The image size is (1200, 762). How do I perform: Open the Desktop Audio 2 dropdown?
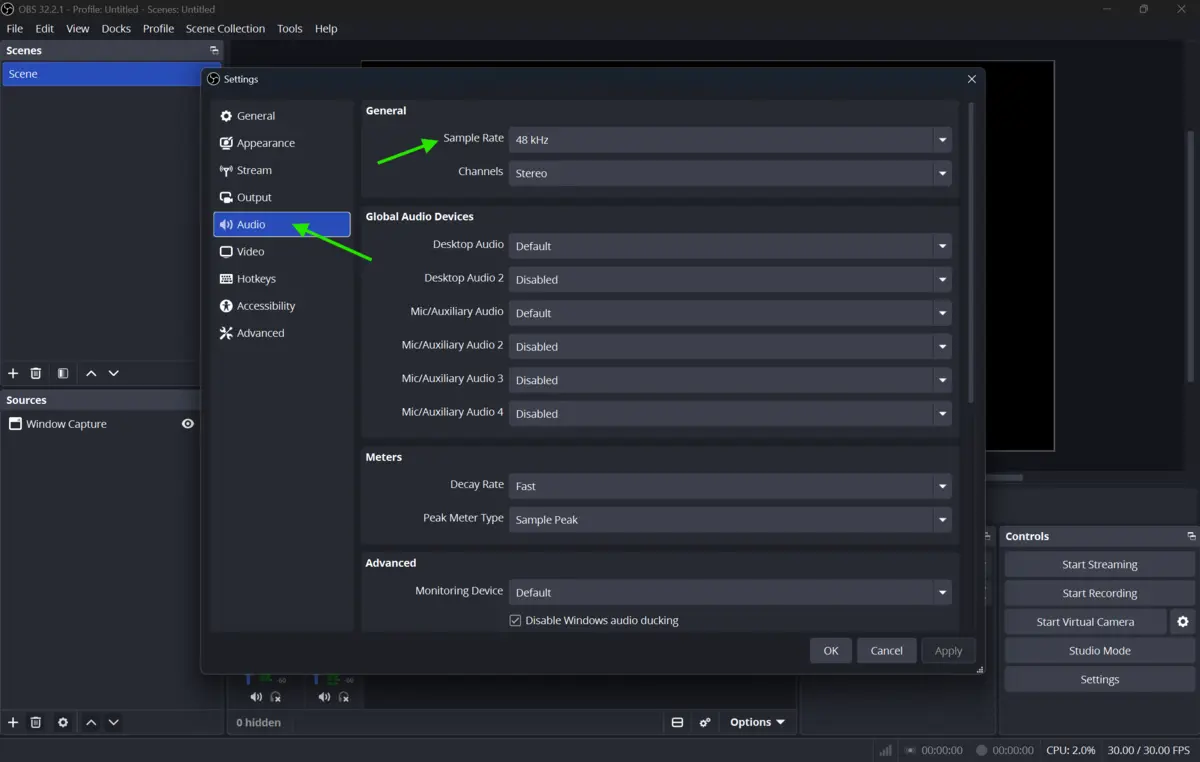[x=730, y=279]
